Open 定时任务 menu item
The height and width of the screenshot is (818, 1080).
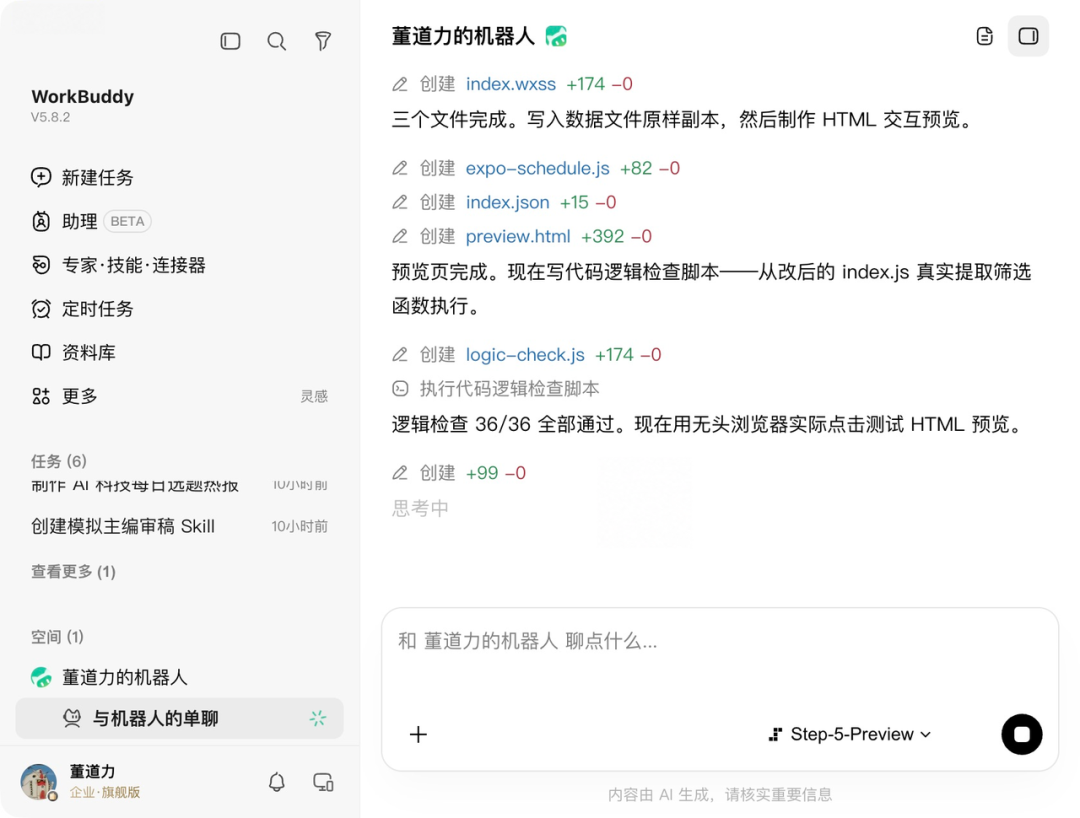point(179,308)
